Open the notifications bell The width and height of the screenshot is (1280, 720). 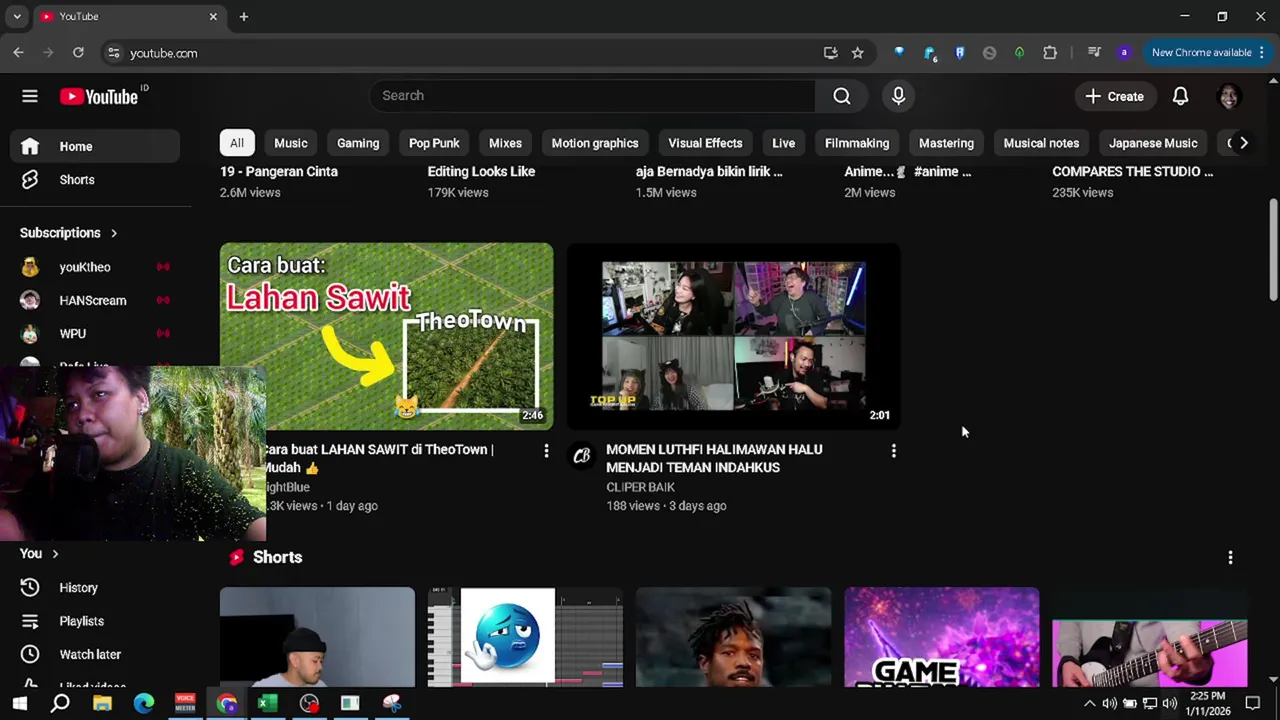(1180, 96)
